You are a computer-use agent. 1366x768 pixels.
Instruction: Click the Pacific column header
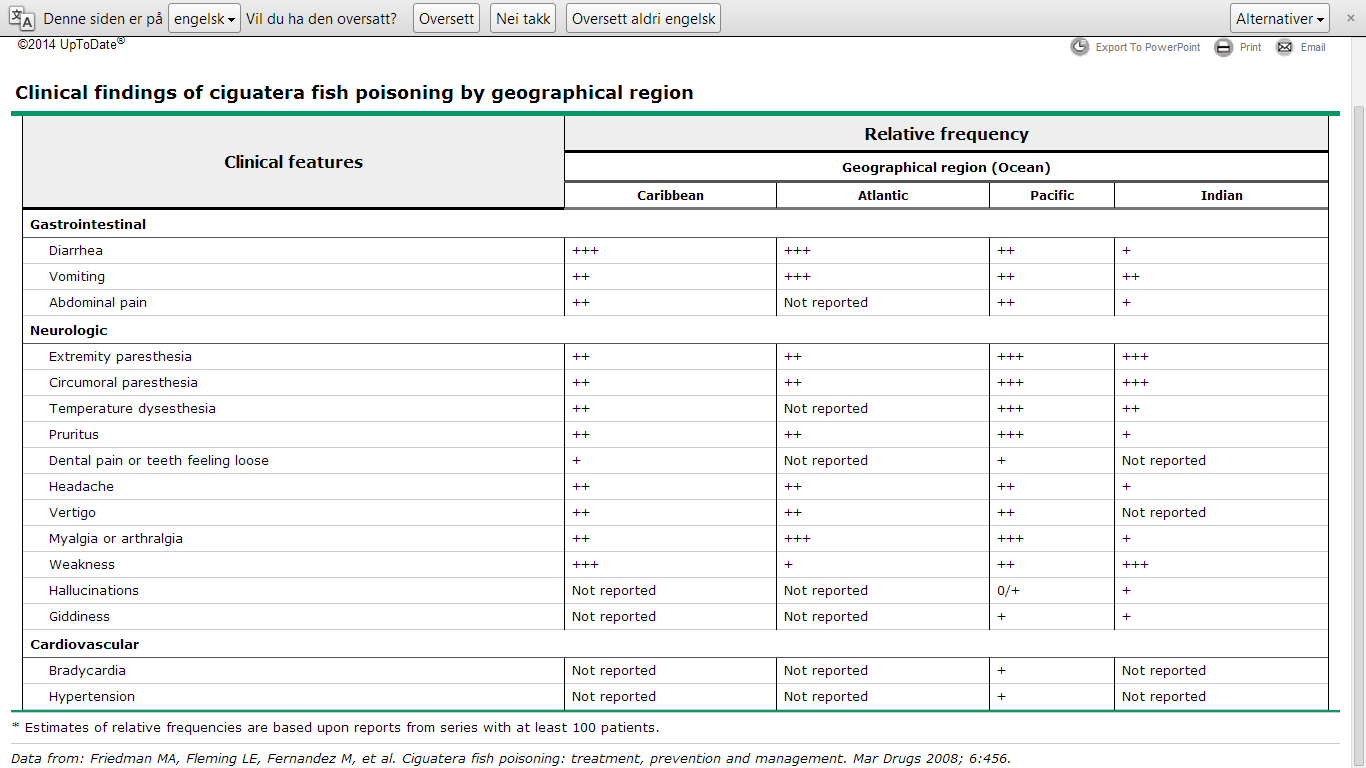coord(1052,195)
